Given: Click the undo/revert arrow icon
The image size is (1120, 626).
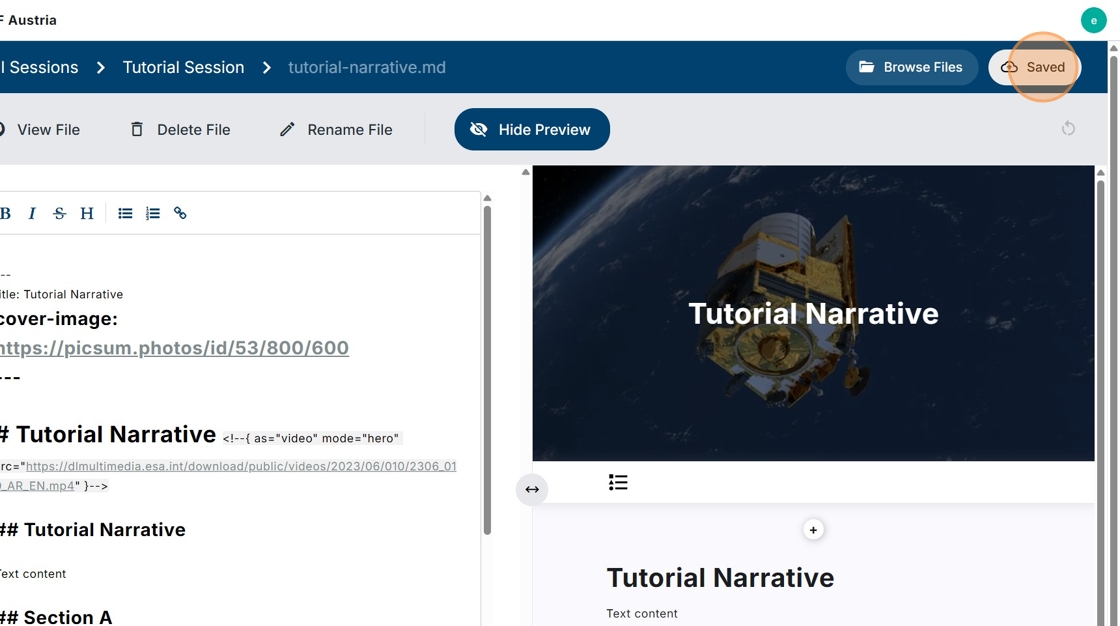Looking at the screenshot, I should click(1068, 128).
